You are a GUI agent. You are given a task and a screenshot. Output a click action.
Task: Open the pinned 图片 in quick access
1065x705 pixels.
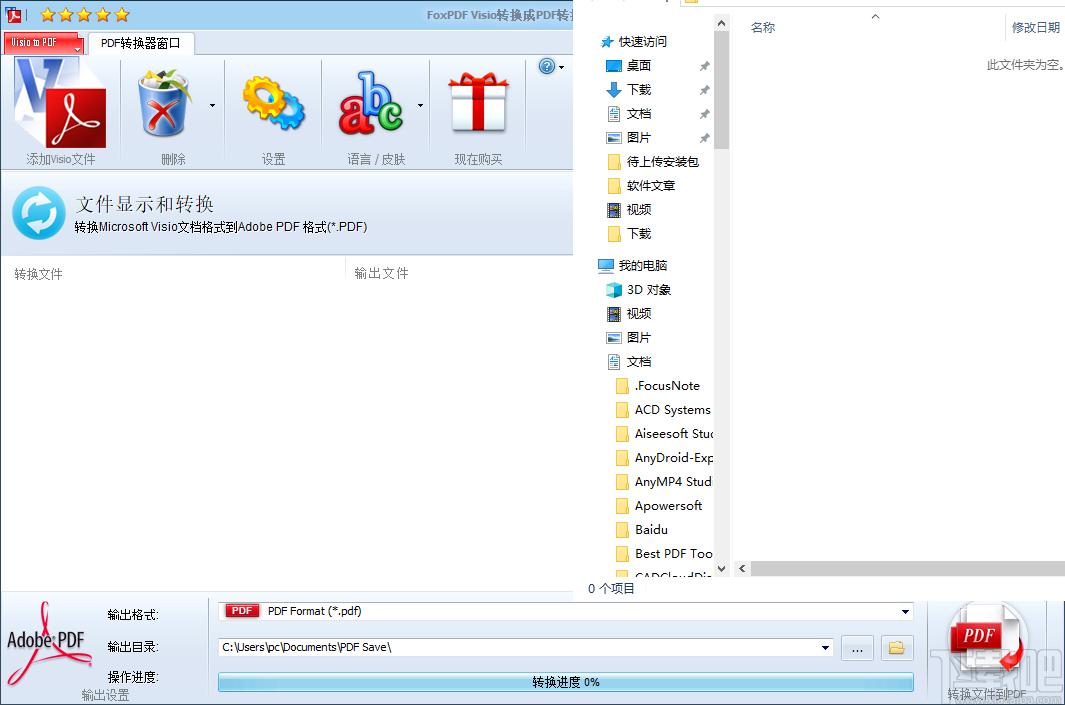pyautogui.click(x=628, y=138)
